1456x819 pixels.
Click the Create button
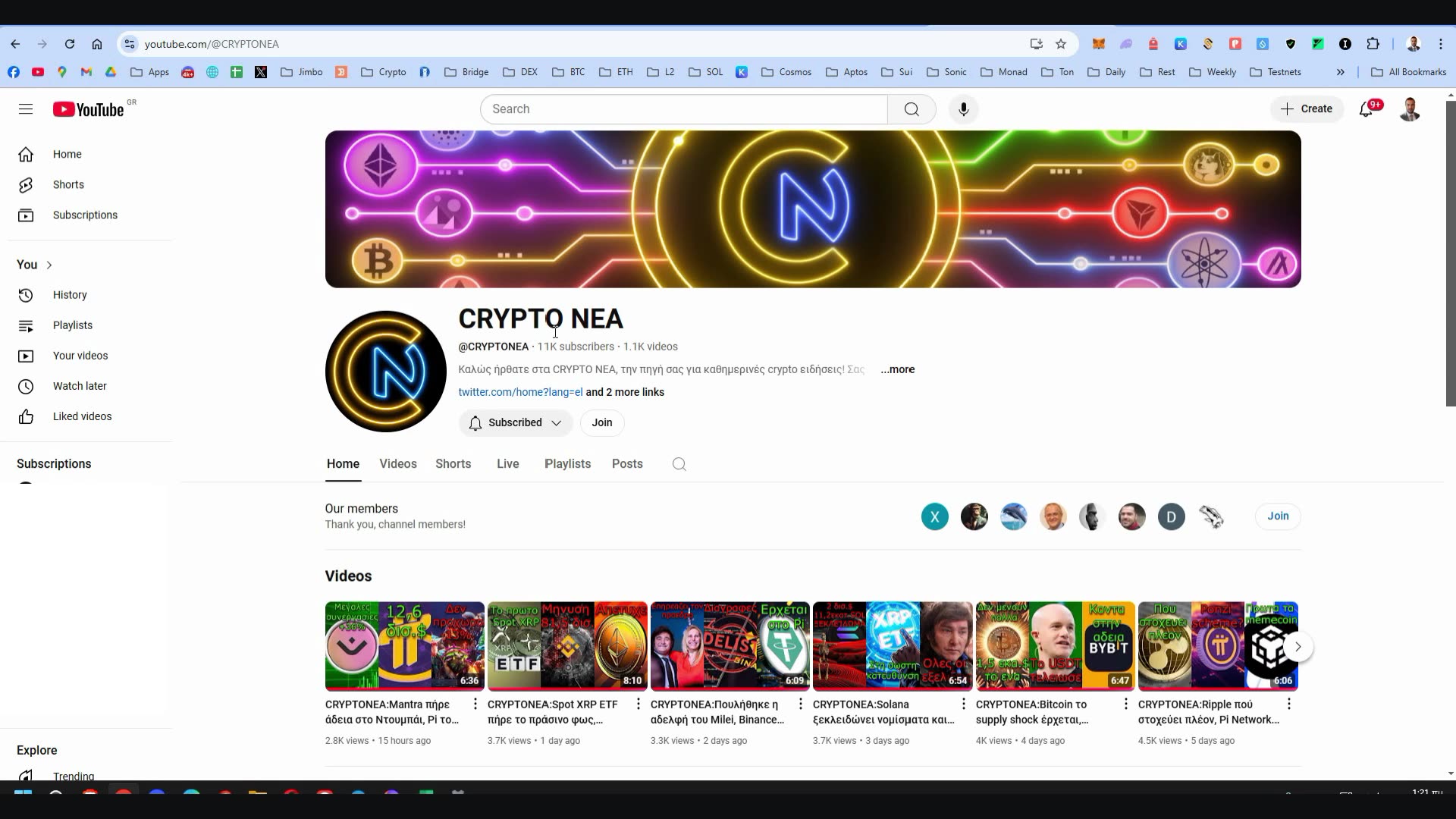1307,109
